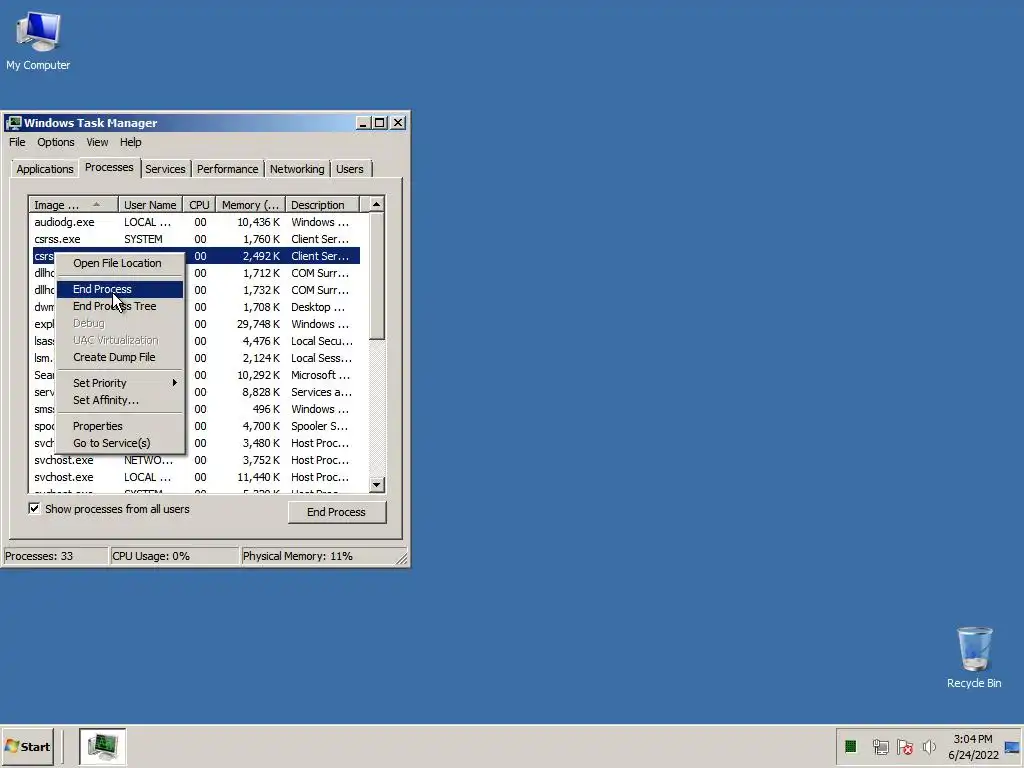Image resolution: width=1024 pixels, height=768 pixels.
Task: Maximize the Windows Task Manager window
Action: click(379, 123)
